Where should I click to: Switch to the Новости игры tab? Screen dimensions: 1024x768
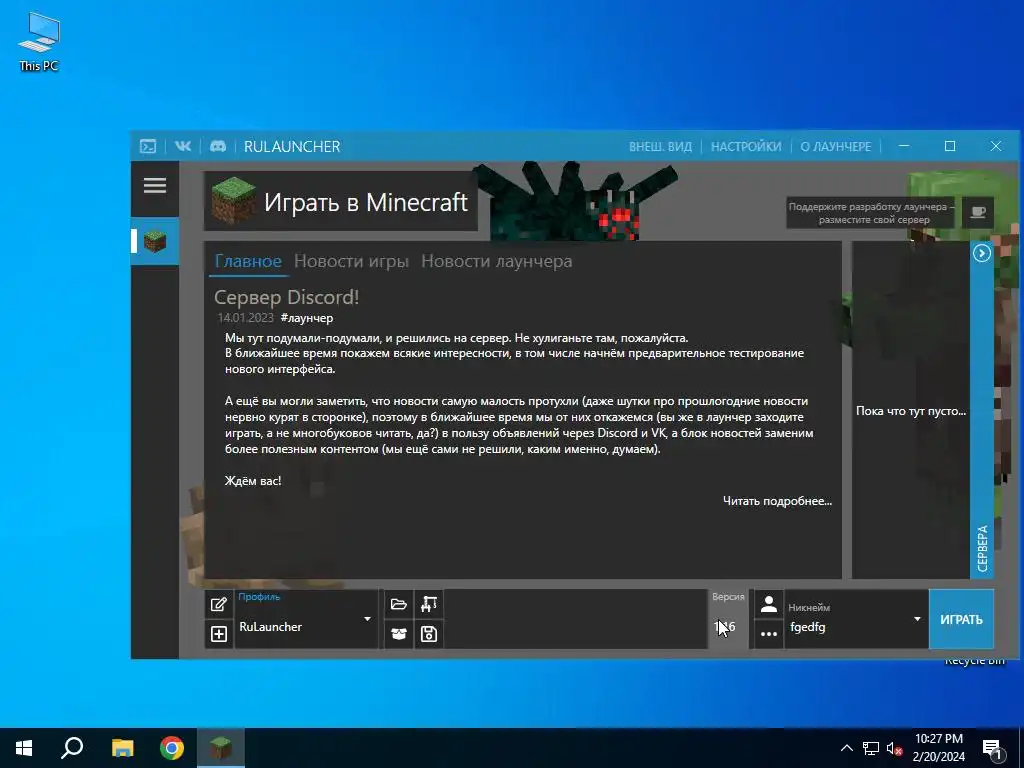[351, 261]
